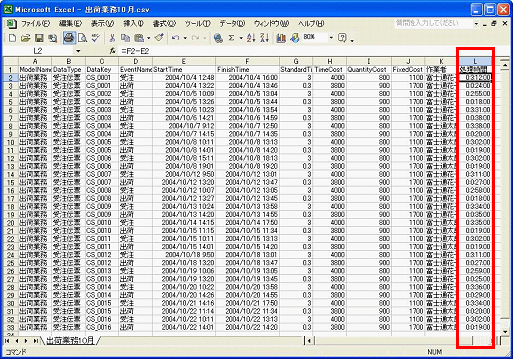517x360 pixels.
Task: Select the FinishTime header cell
Action: coord(247,70)
